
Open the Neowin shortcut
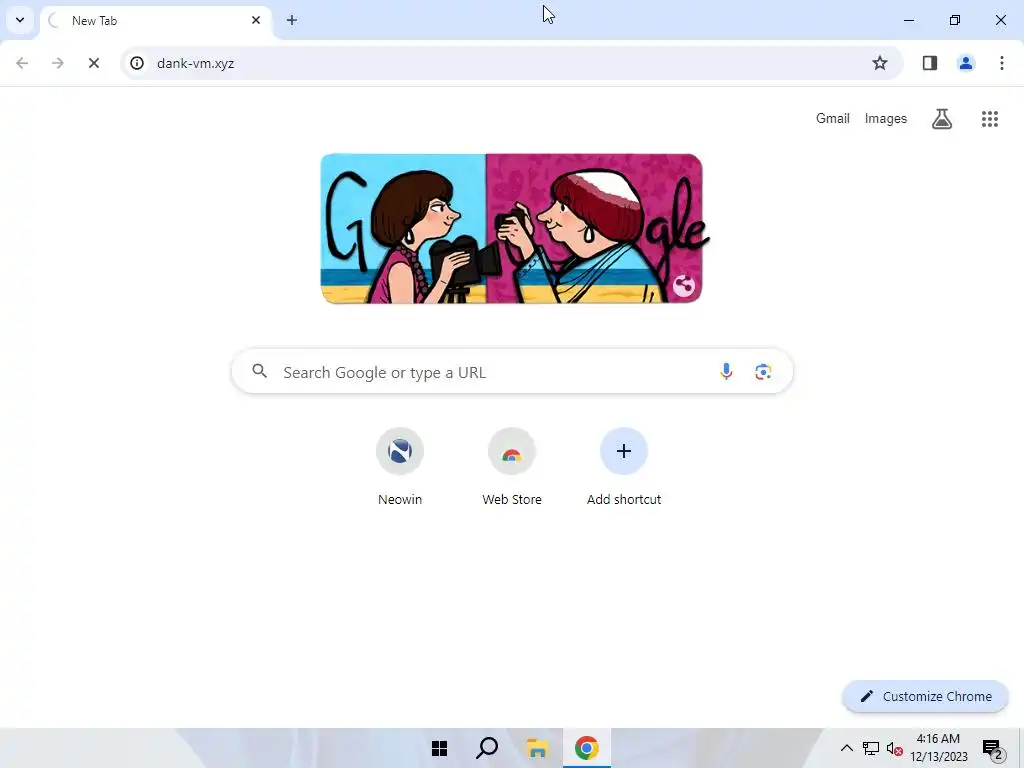click(x=400, y=468)
